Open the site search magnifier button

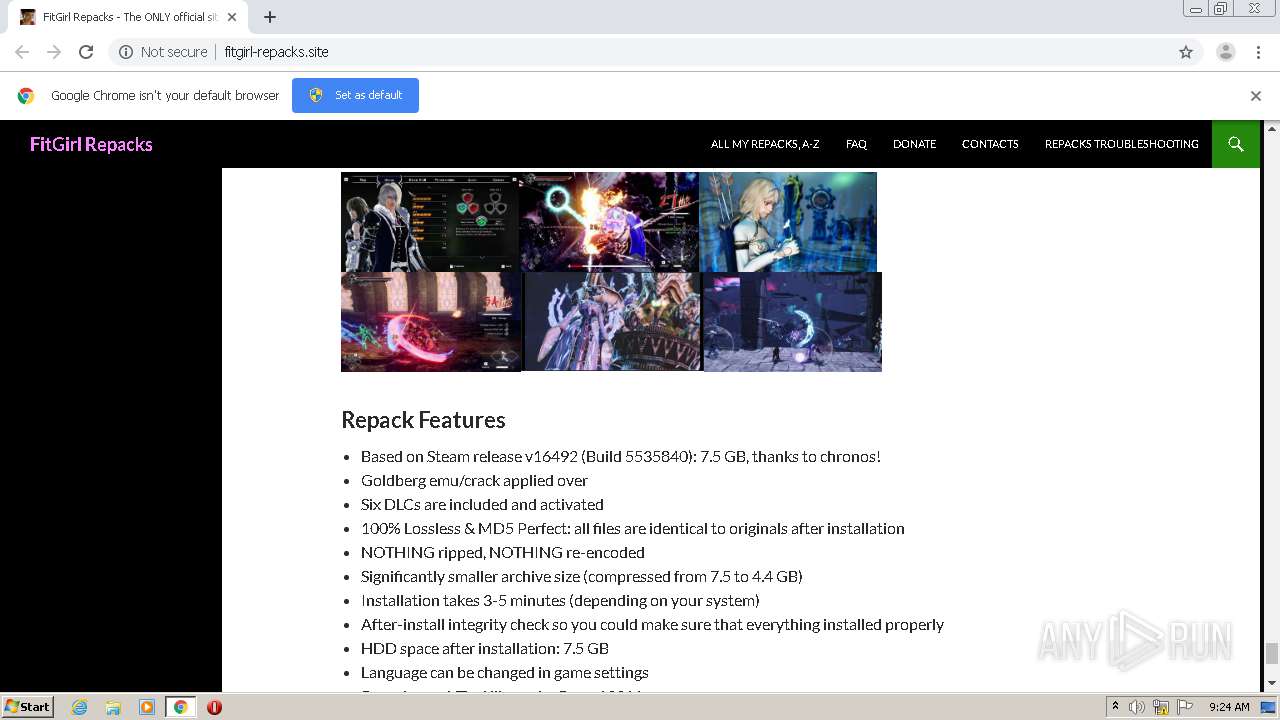1236,144
